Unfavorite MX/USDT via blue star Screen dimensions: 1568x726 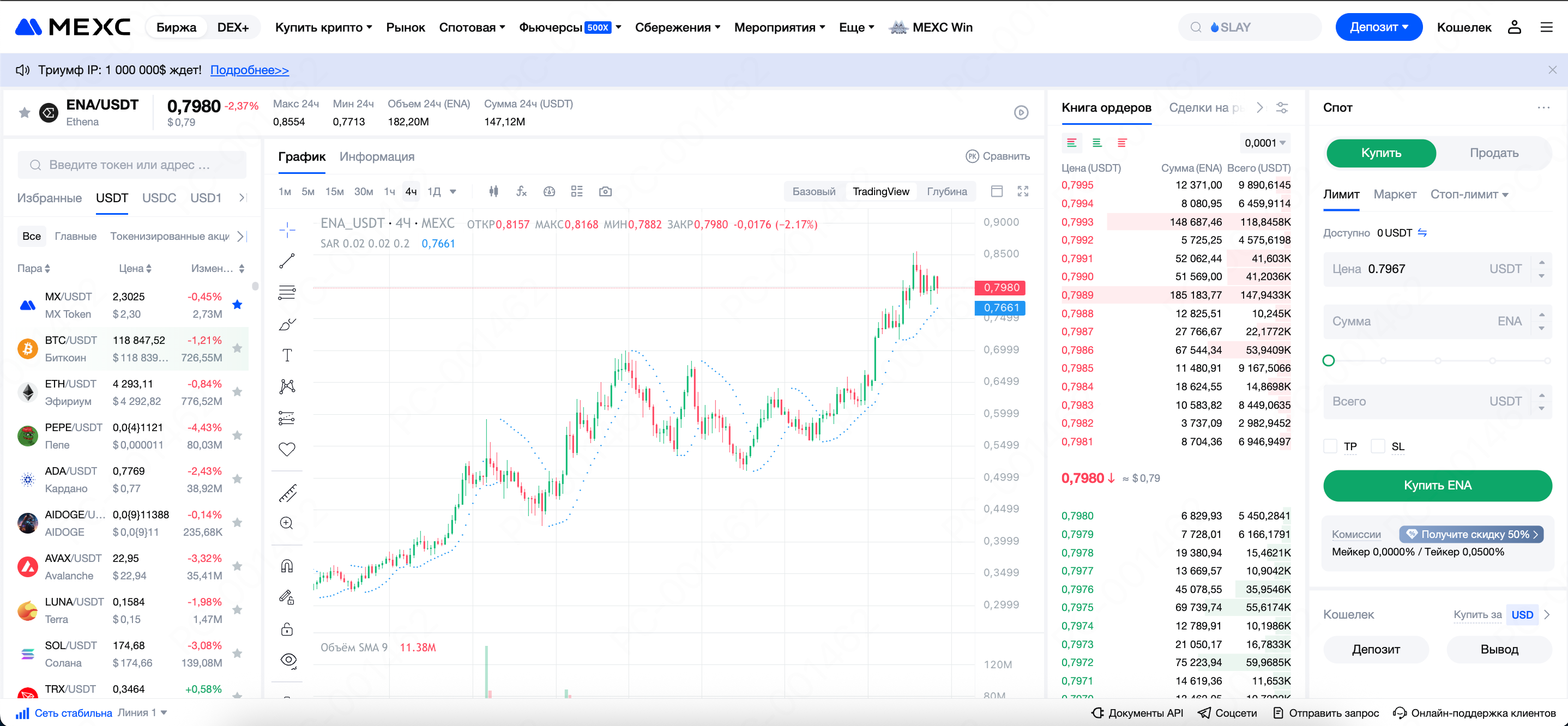[238, 305]
